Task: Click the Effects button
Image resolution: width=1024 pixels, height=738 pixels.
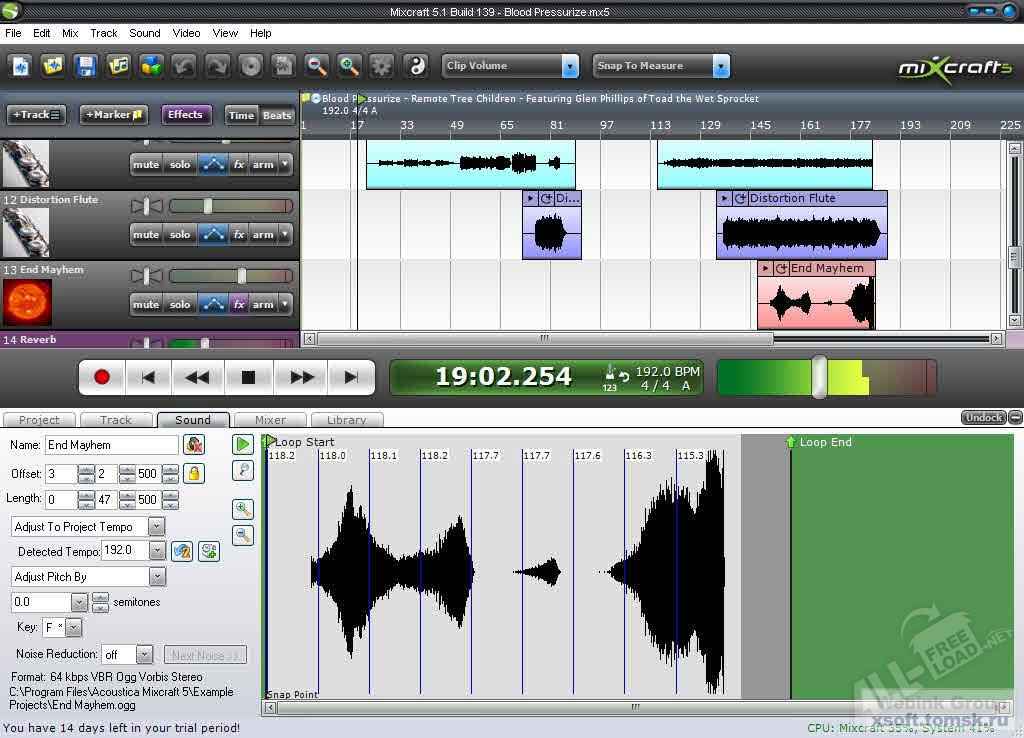Action: [185, 115]
